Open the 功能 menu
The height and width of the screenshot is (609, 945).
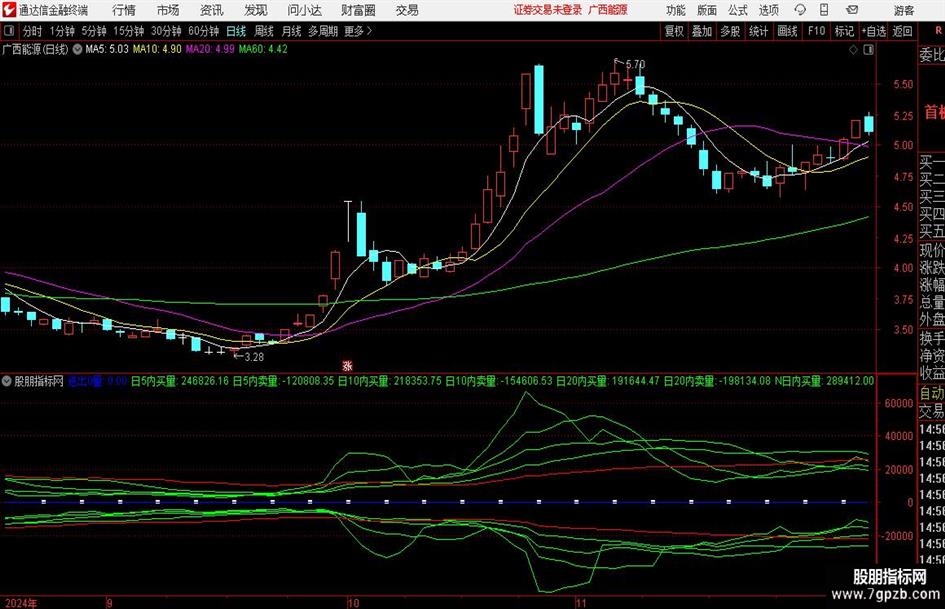pyautogui.click(x=676, y=10)
